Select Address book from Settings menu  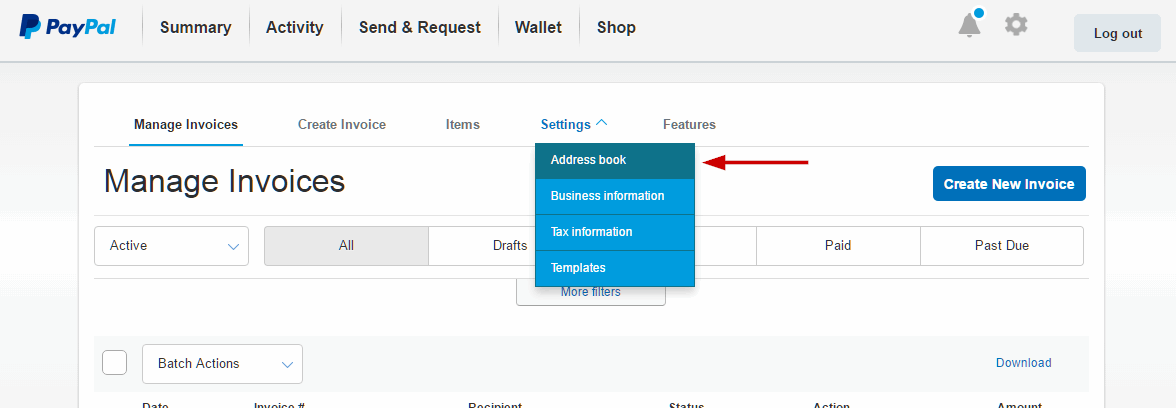point(615,160)
